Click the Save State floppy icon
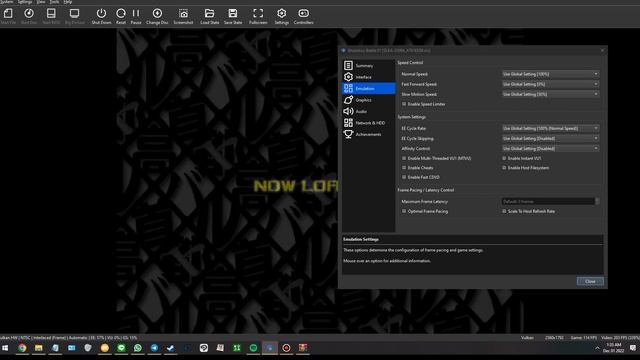 [233, 16]
